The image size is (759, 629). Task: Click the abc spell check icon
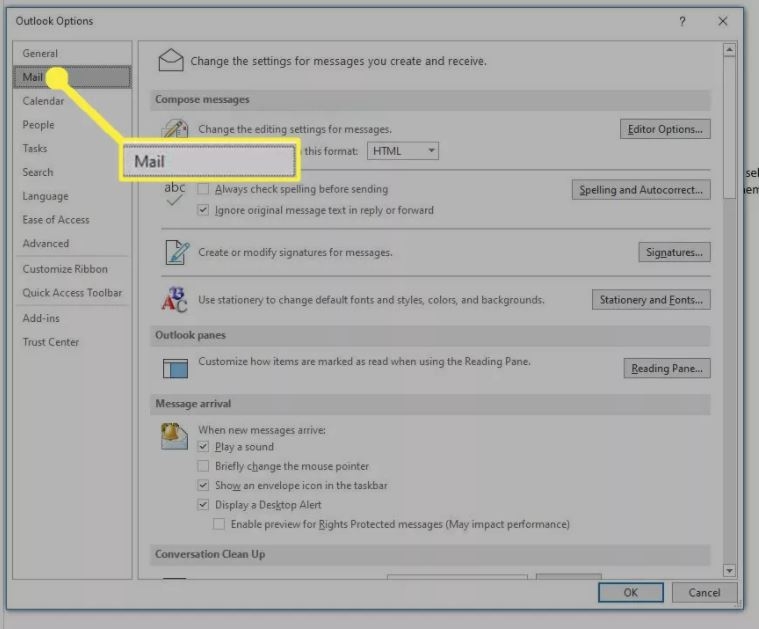tap(174, 194)
